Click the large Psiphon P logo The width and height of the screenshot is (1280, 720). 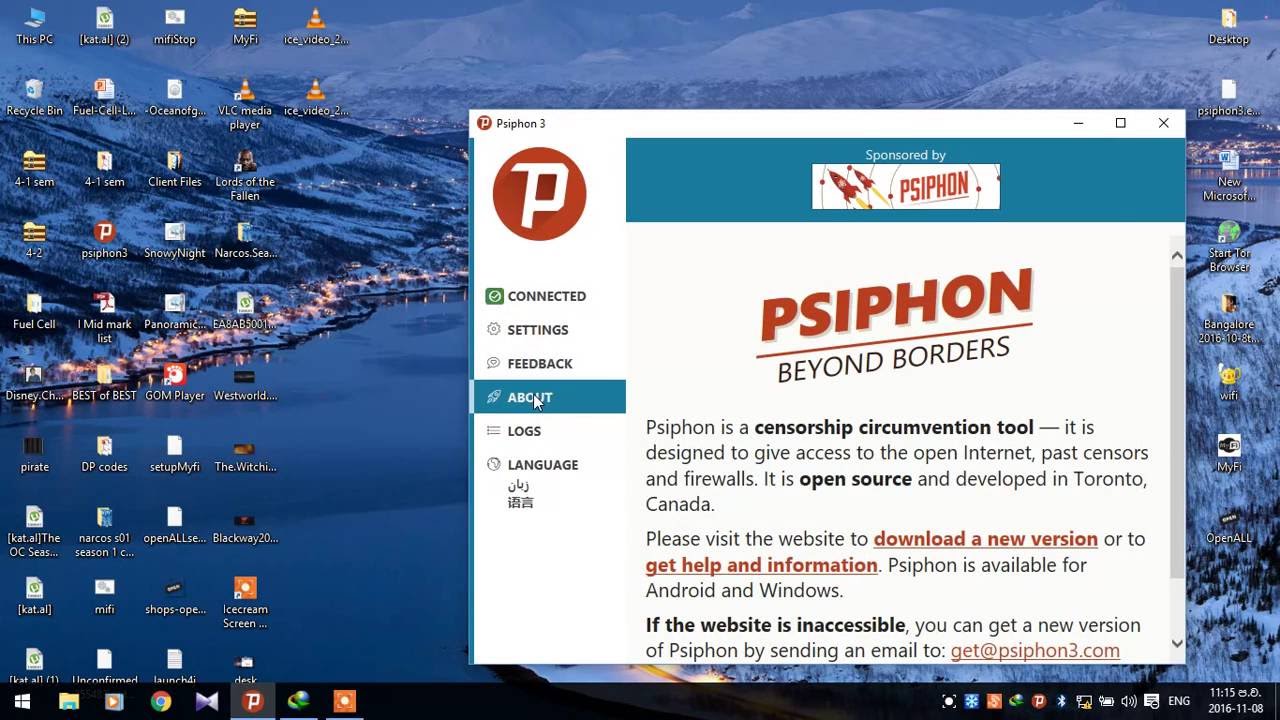coord(540,194)
